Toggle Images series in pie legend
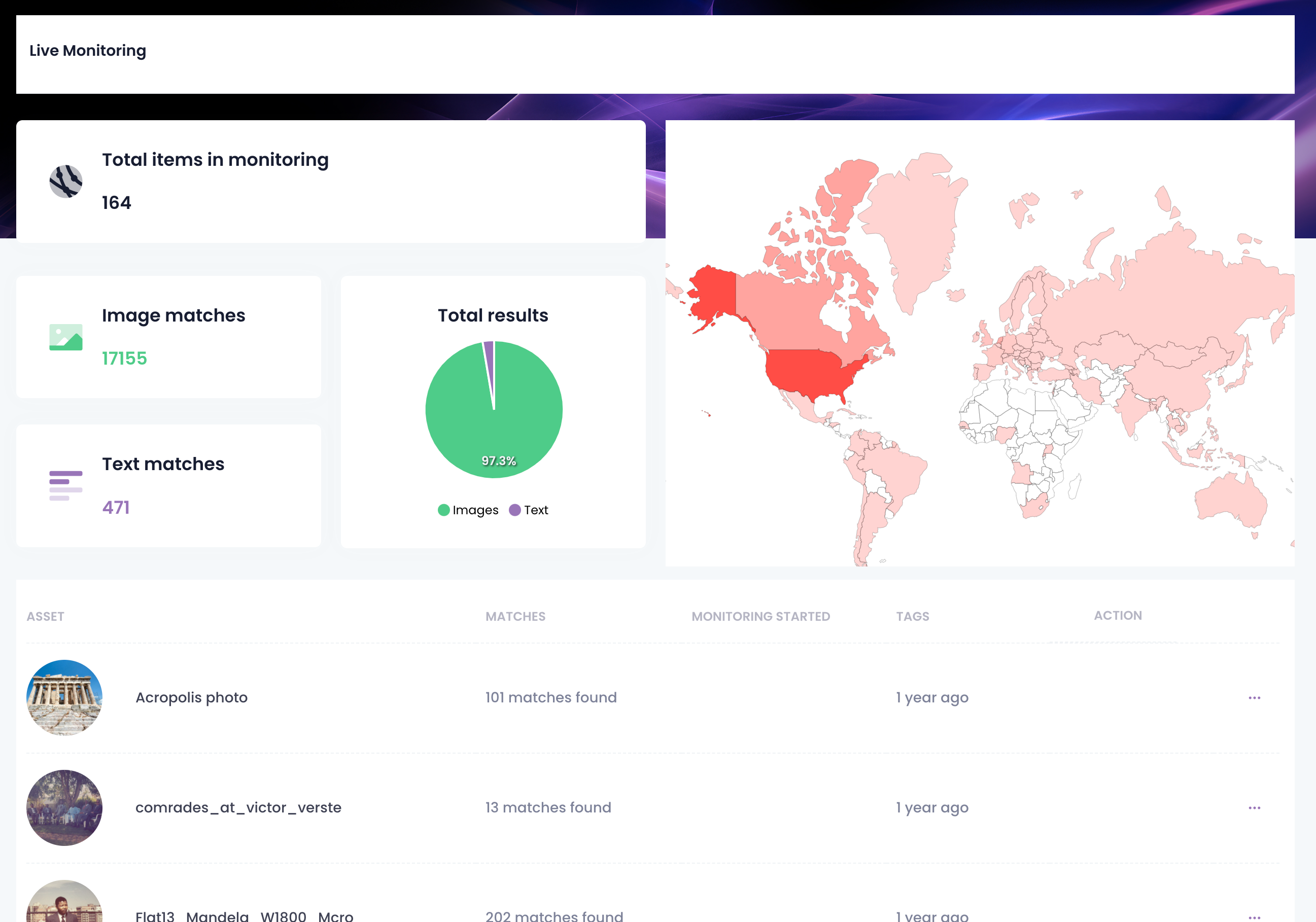 click(468, 510)
